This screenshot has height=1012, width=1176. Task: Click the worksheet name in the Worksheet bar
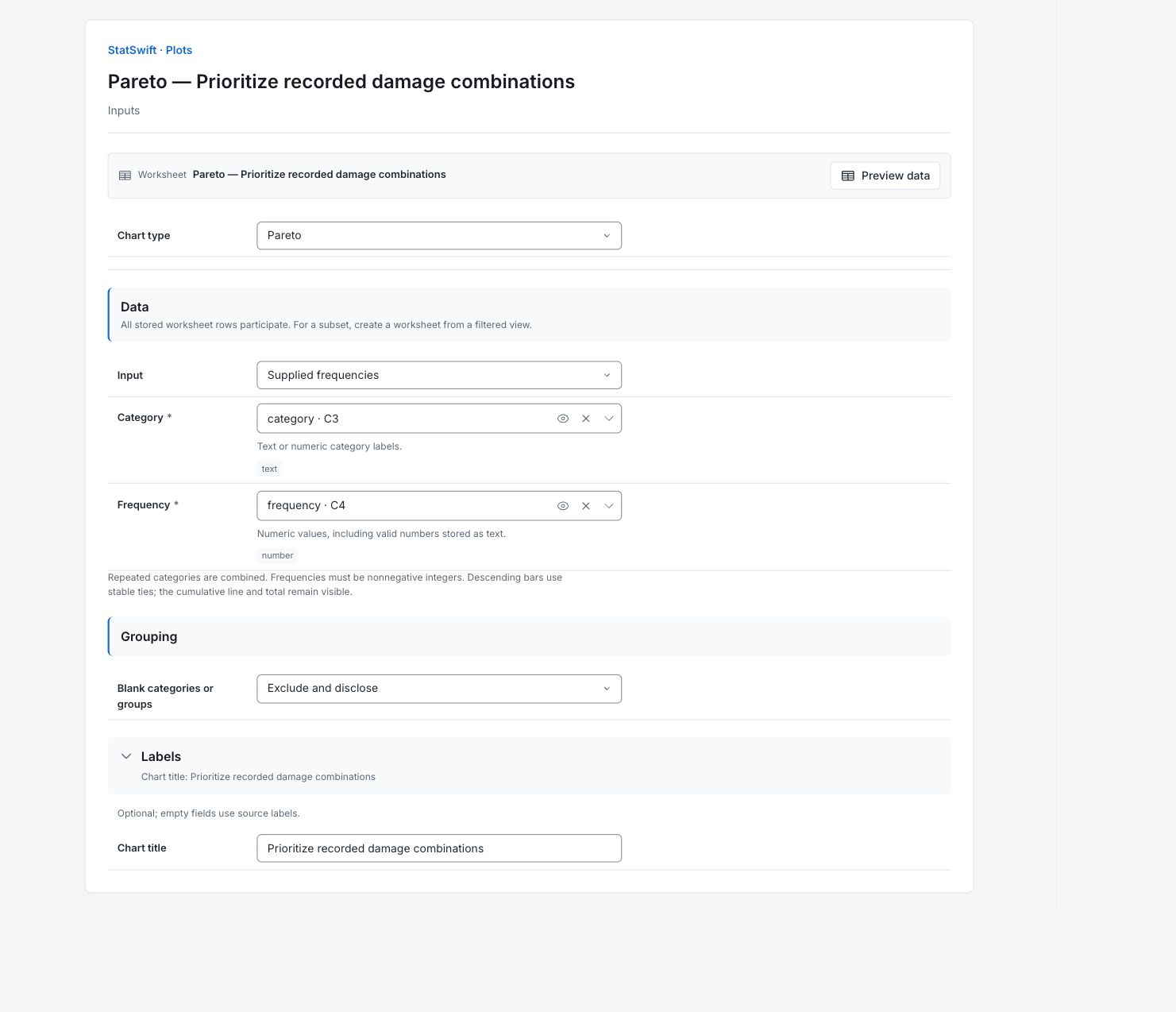(319, 175)
